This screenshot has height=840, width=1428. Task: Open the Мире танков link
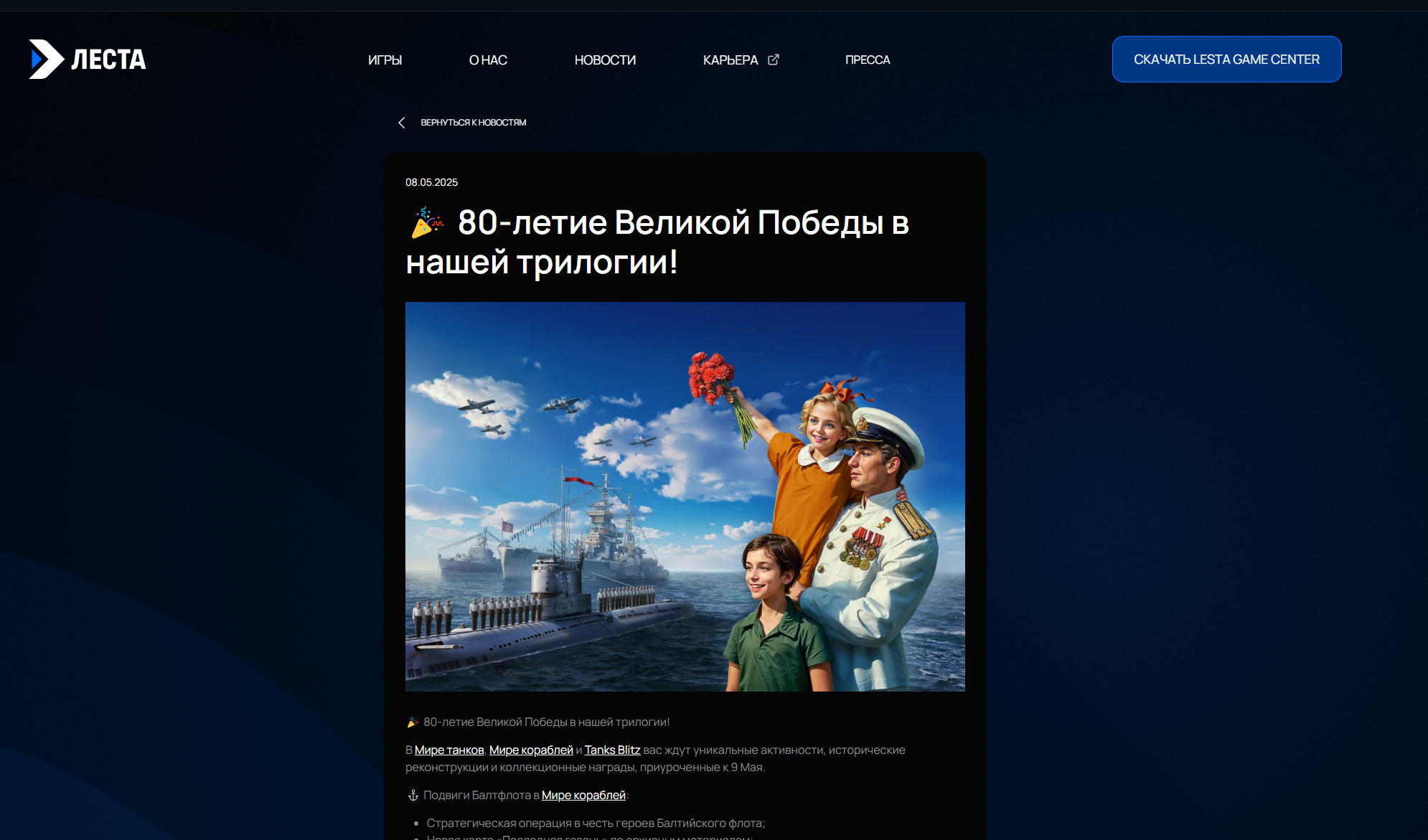450,749
